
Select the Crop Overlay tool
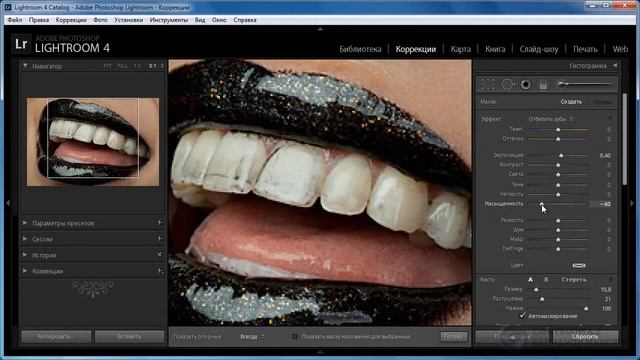click(488, 84)
